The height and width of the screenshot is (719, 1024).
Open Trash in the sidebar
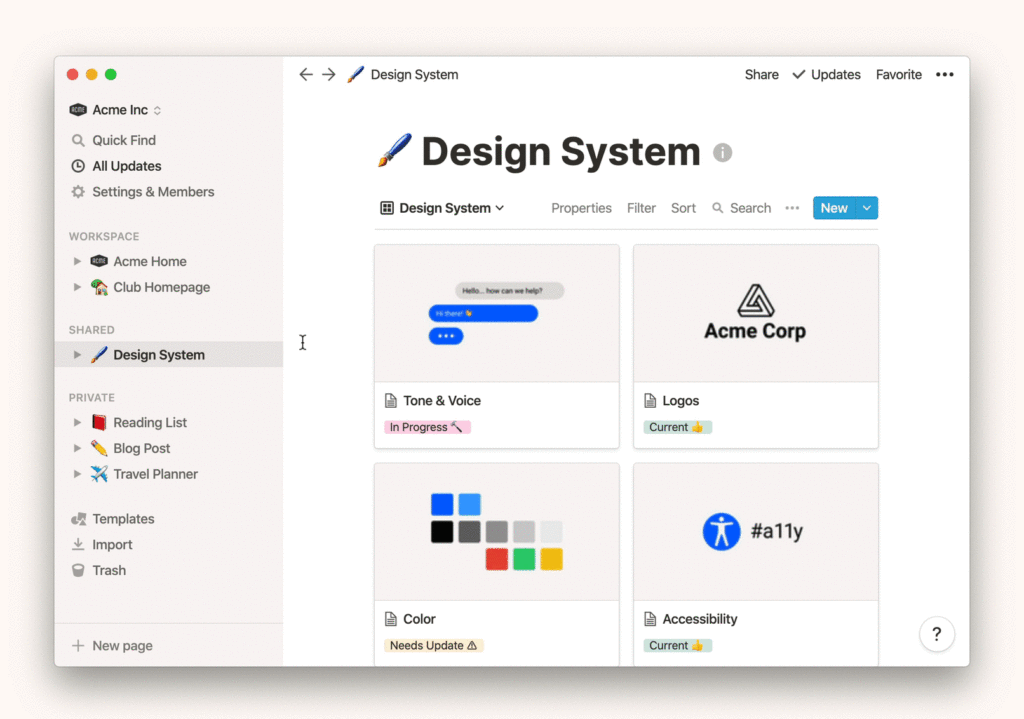[109, 570]
